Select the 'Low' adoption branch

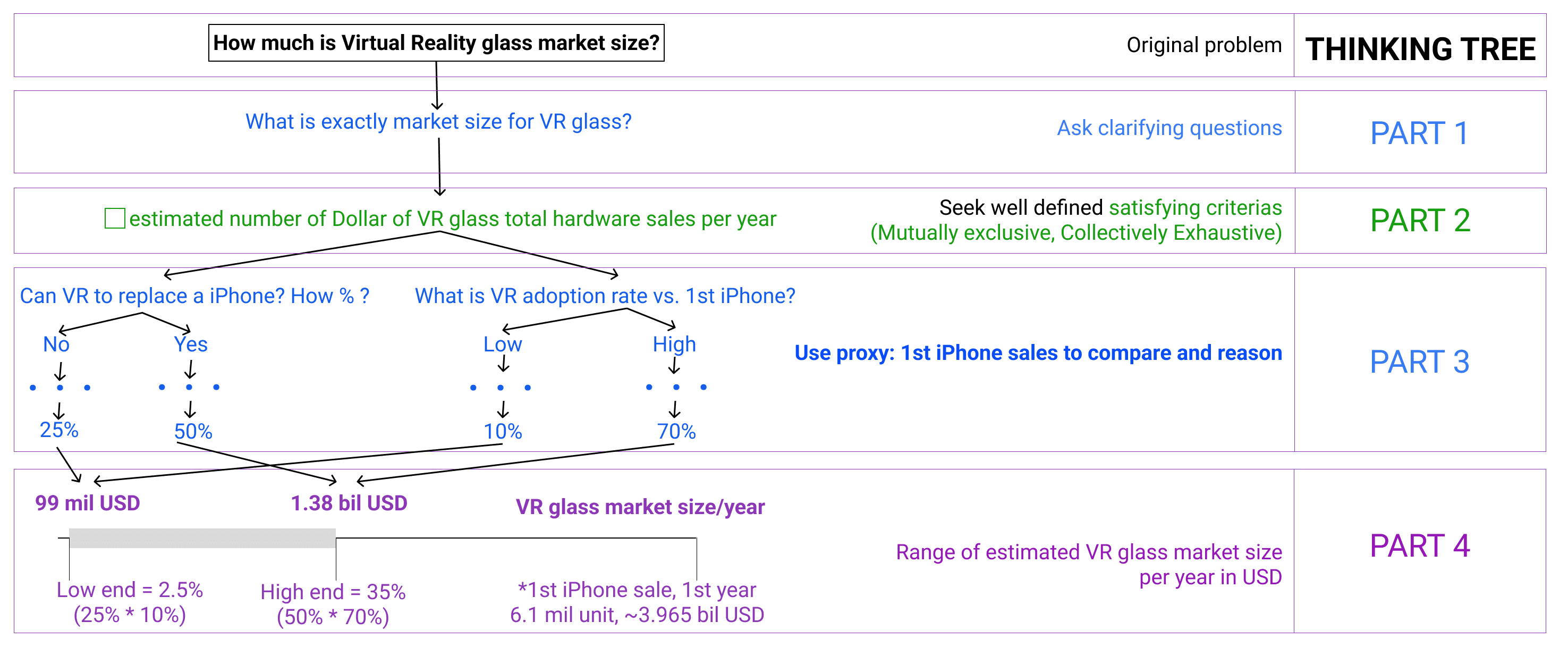(x=502, y=344)
